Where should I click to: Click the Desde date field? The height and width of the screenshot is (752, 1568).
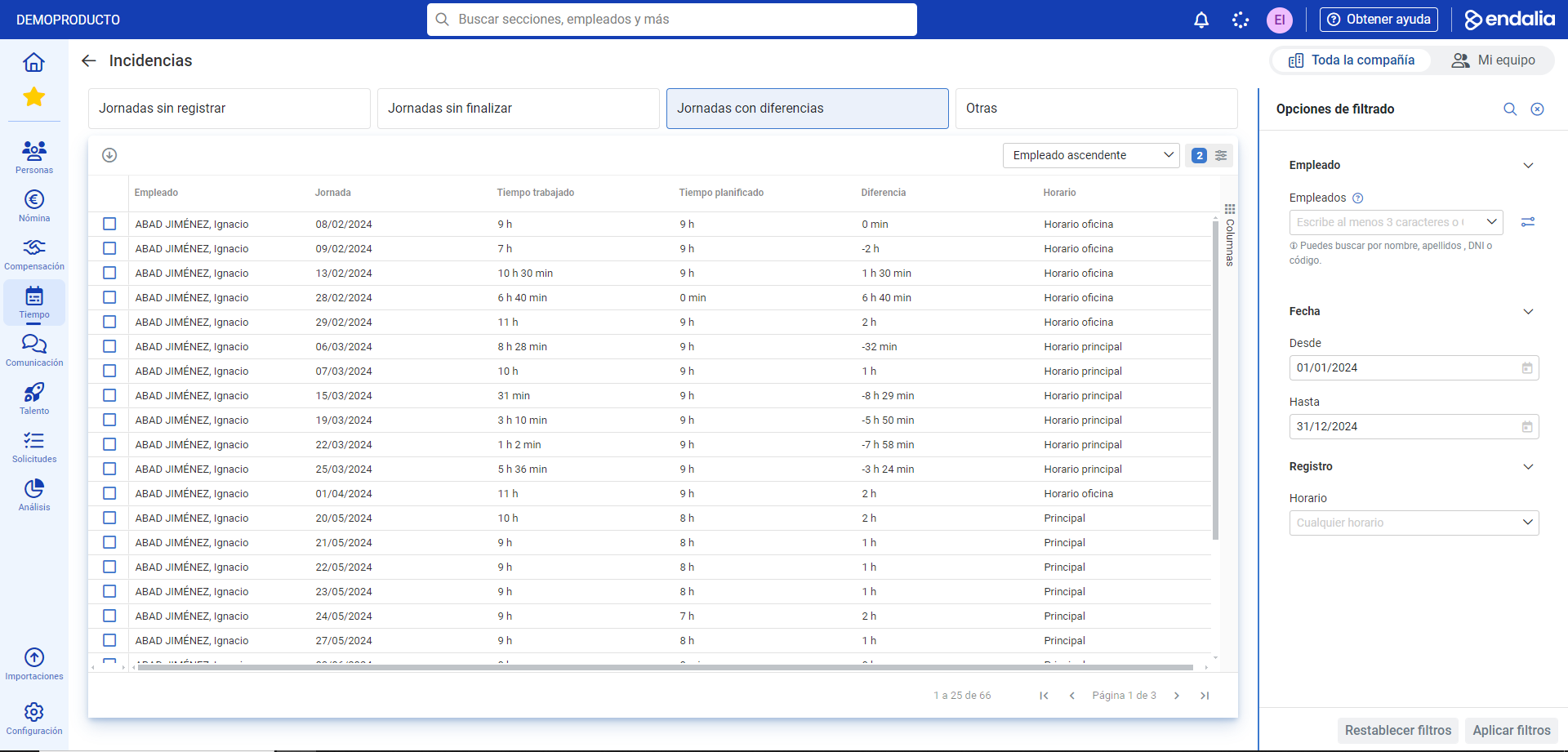pos(1414,368)
